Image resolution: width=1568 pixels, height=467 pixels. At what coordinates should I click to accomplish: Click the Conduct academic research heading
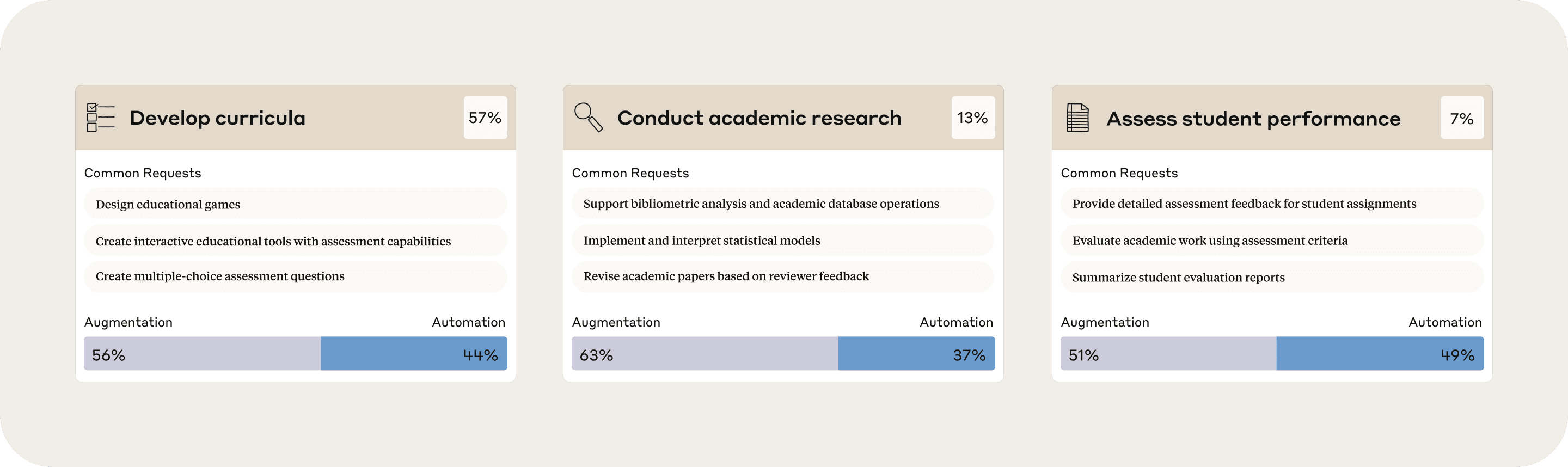click(x=759, y=118)
